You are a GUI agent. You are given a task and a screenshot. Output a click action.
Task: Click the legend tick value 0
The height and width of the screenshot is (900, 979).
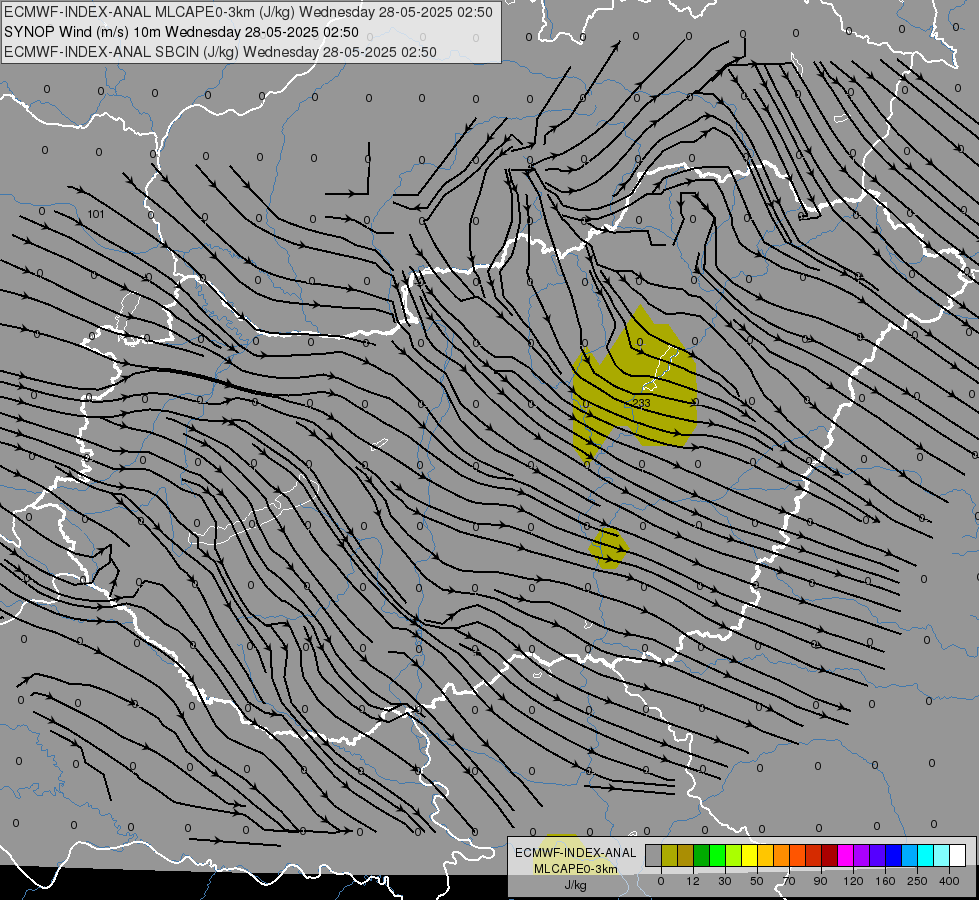pyautogui.click(x=661, y=881)
